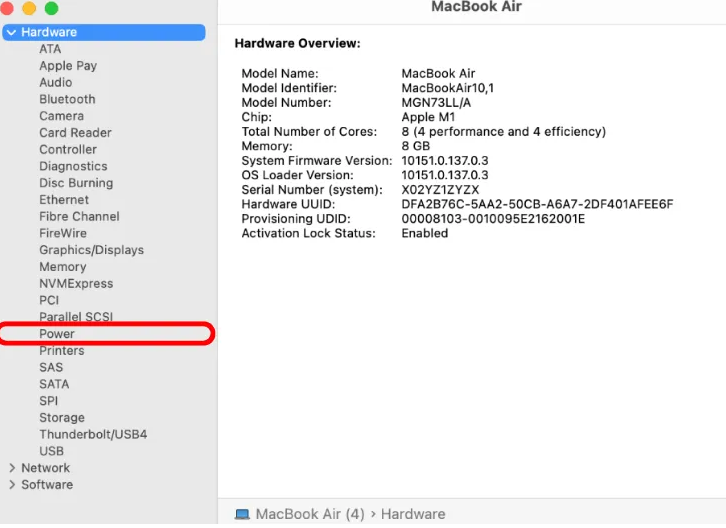This screenshot has width=726, height=528.
Task: Select Power in the sidebar
Action: [x=57, y=334]
